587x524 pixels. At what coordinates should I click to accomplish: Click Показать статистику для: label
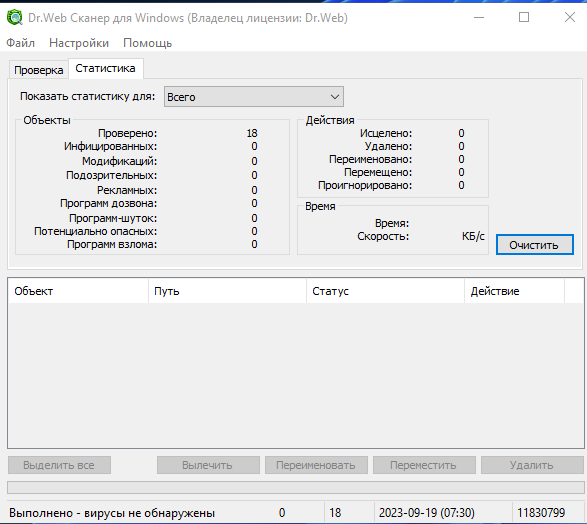point(88,97)
